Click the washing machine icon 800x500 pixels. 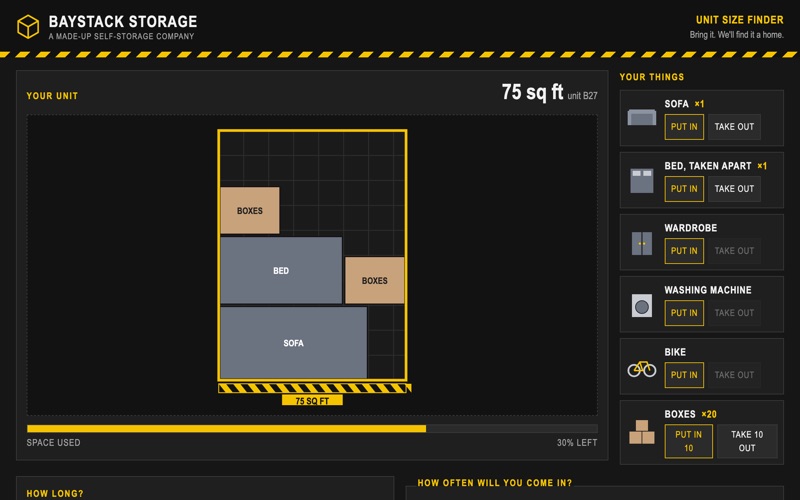(641, 306)
